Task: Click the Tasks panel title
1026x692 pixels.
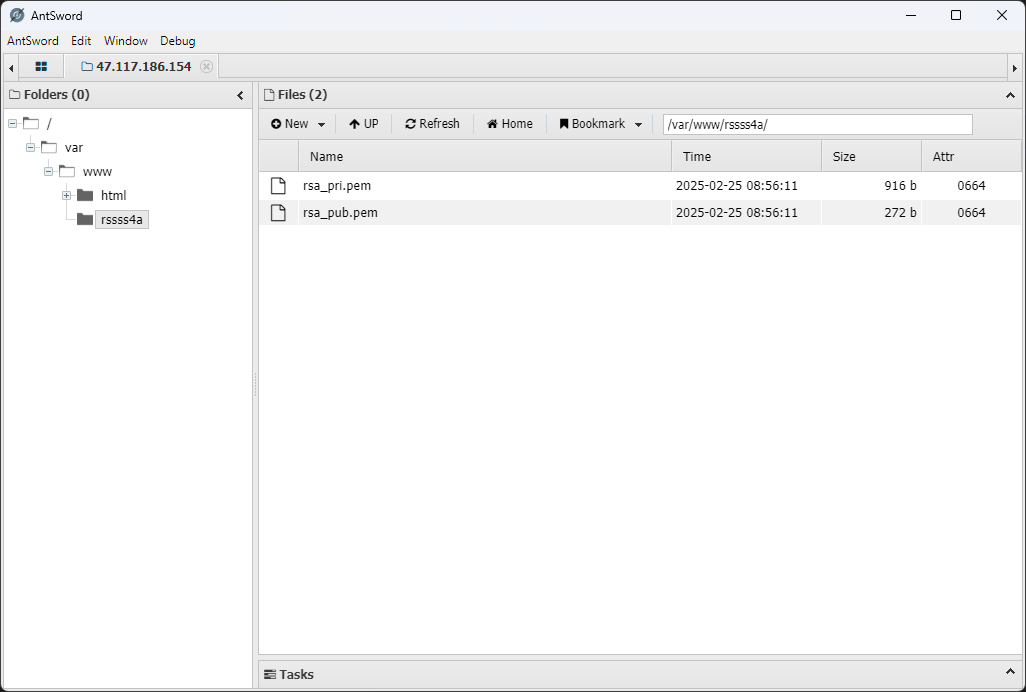Action: click(x=296, y=674)
